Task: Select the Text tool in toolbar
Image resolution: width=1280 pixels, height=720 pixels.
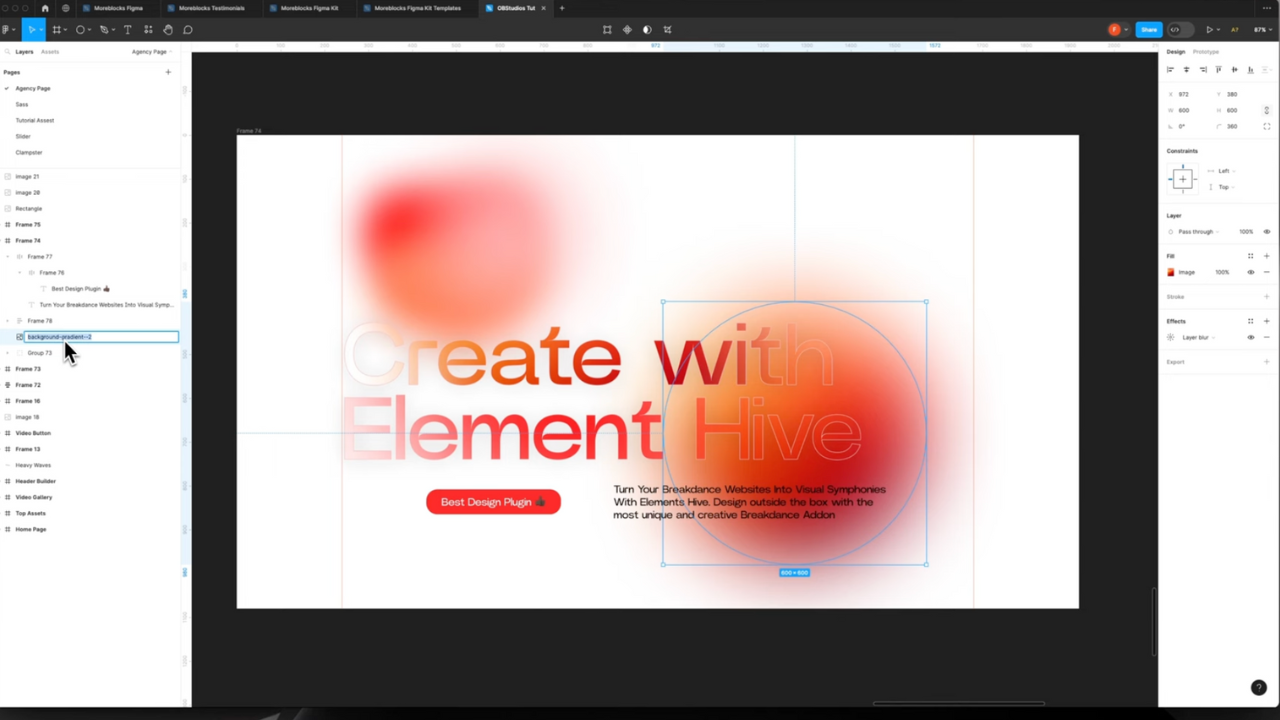Action: coord(127,30)
